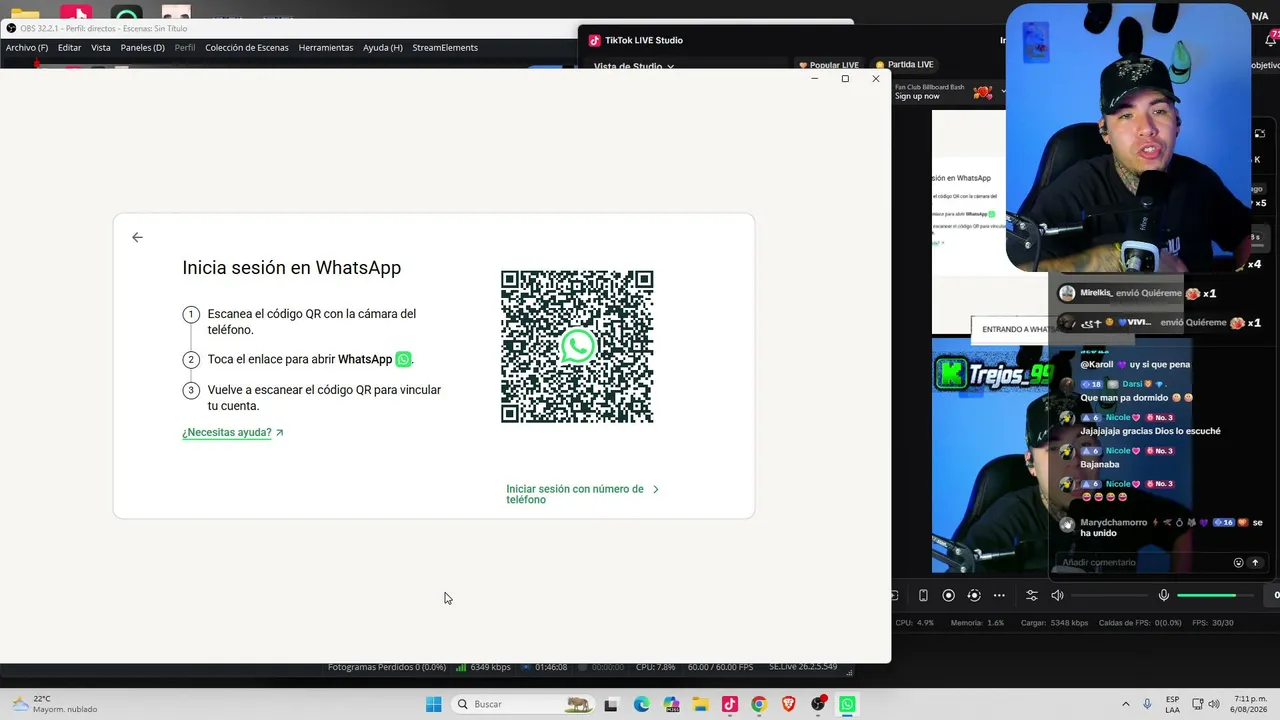
Task: Choose Iniciar sesión con número de teléfono
Action: coord(582,494)
